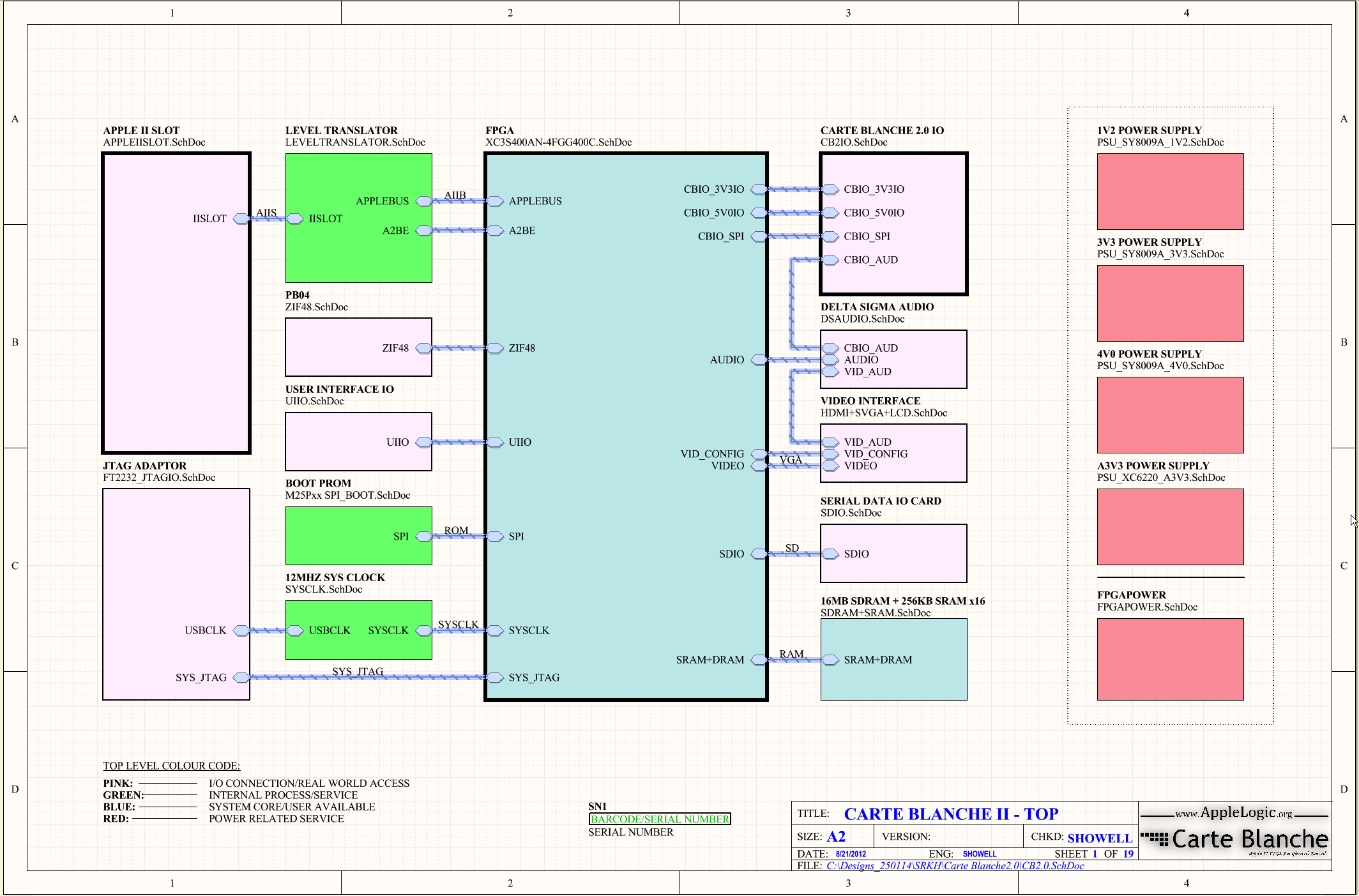1359x896 pixels.
Task: Click the HDMI+SVGA+LCD.SchDoc filename text
Action: (884, 413)
